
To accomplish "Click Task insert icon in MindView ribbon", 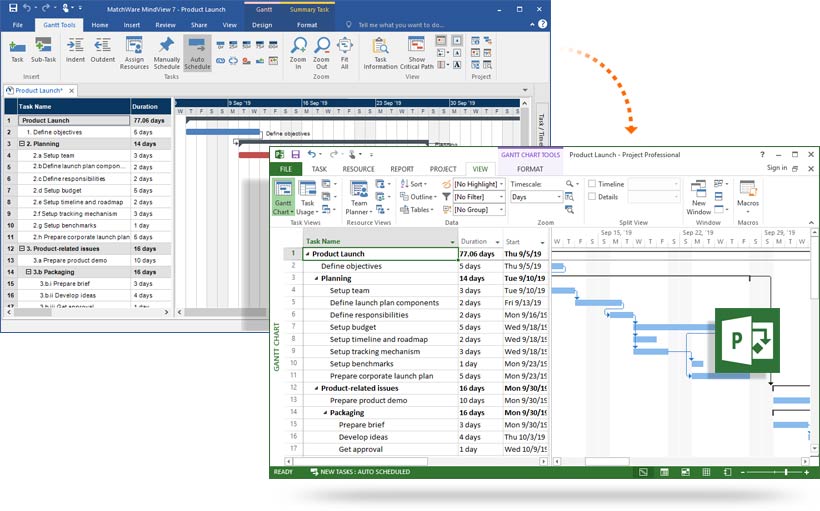I will [17, 47].
